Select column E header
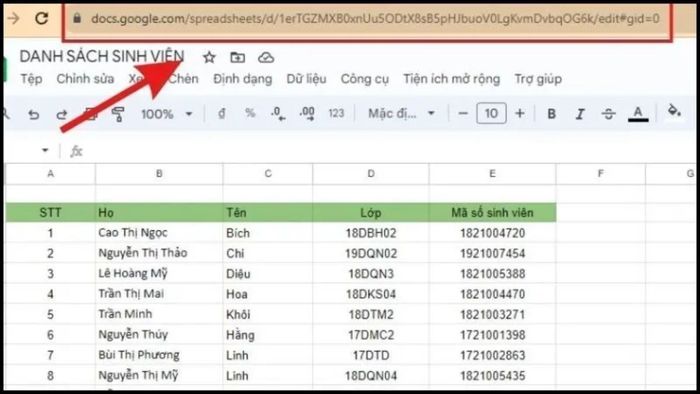This screenshot has width=700, height=394. [x=492, y=174]
